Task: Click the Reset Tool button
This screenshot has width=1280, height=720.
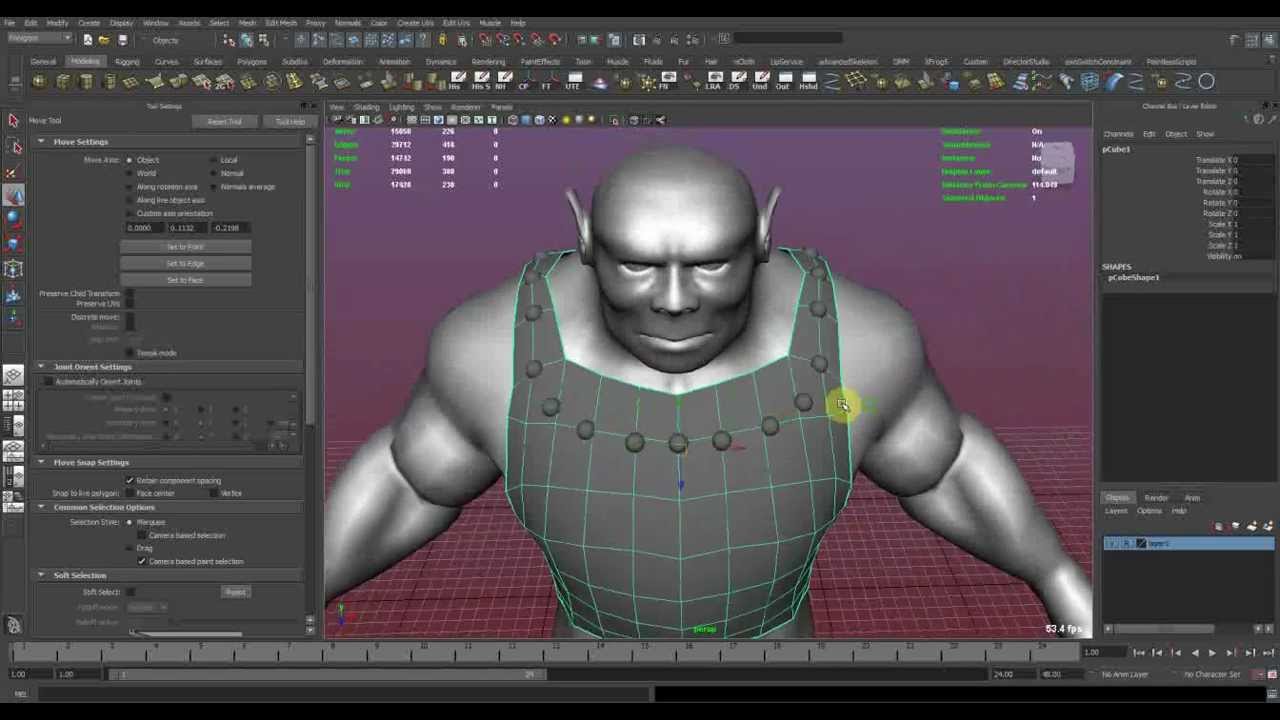Action: pos(224,122)
